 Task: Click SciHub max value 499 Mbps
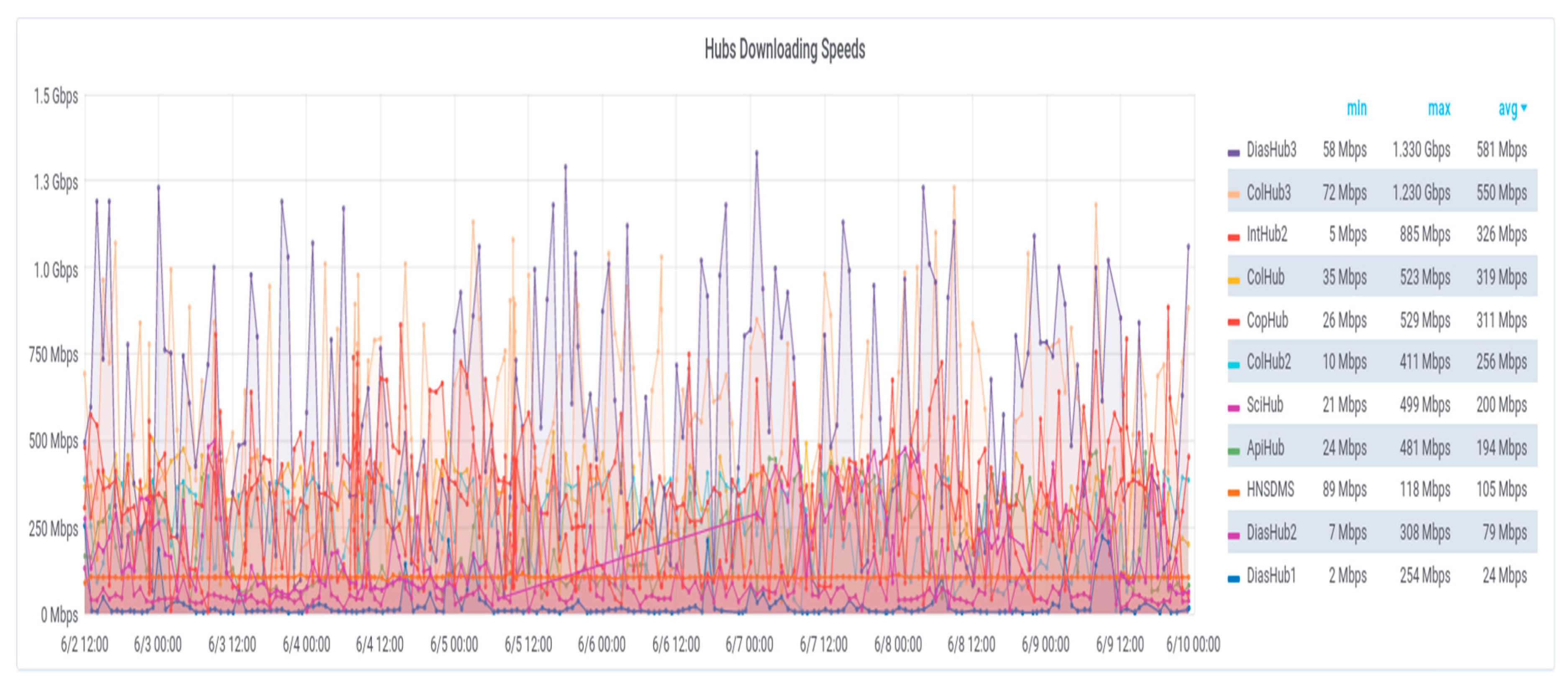1425,404
